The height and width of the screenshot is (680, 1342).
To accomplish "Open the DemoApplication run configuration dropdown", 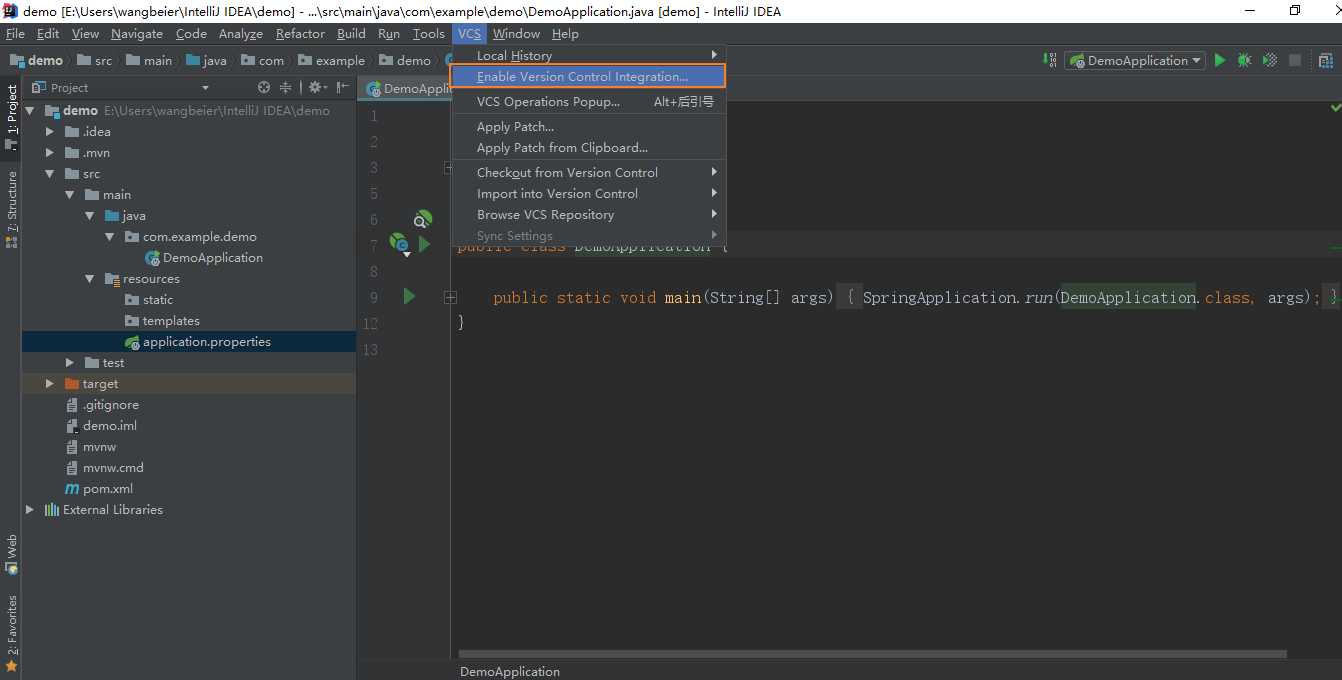I will (1135, 61).
